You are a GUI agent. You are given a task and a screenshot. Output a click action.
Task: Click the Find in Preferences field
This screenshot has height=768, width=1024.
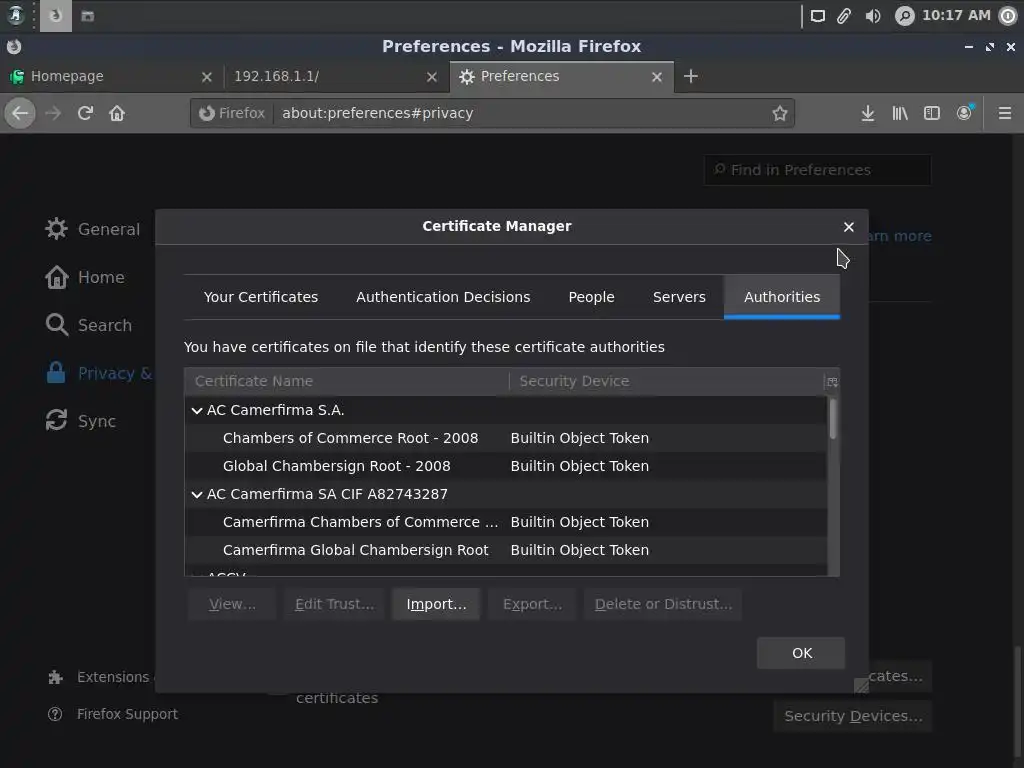817,170
